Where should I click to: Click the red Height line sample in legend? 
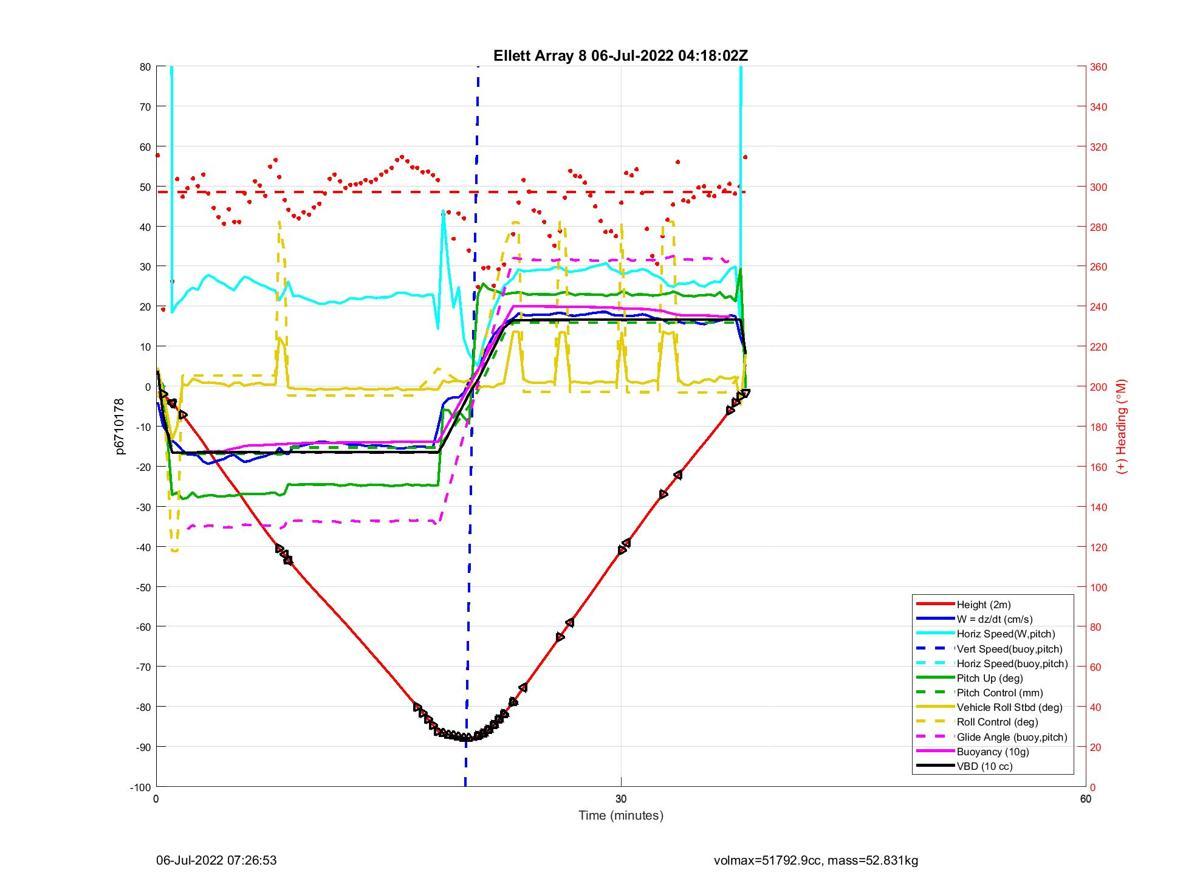tap(934, 604)
